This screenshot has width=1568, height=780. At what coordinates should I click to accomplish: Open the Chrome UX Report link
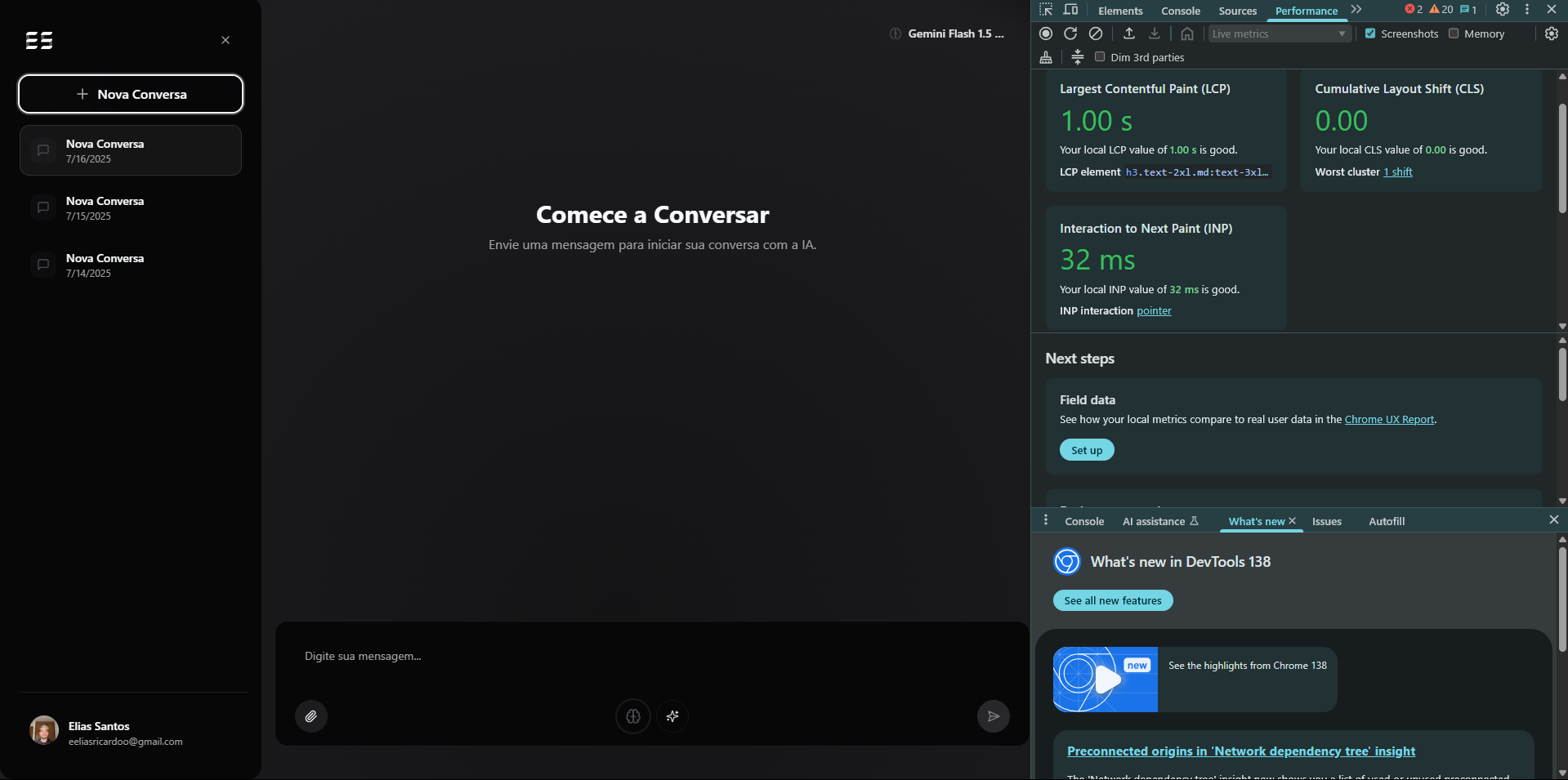tap(1389, 419)
